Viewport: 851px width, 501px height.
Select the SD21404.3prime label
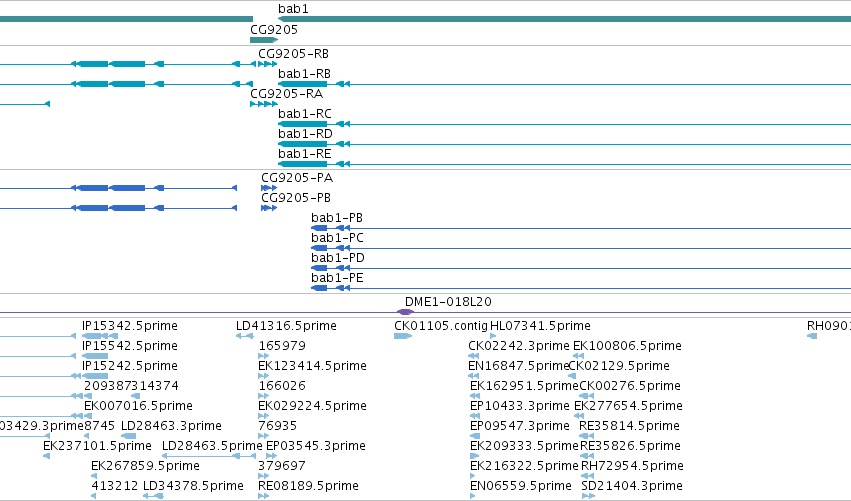[632, 487]
